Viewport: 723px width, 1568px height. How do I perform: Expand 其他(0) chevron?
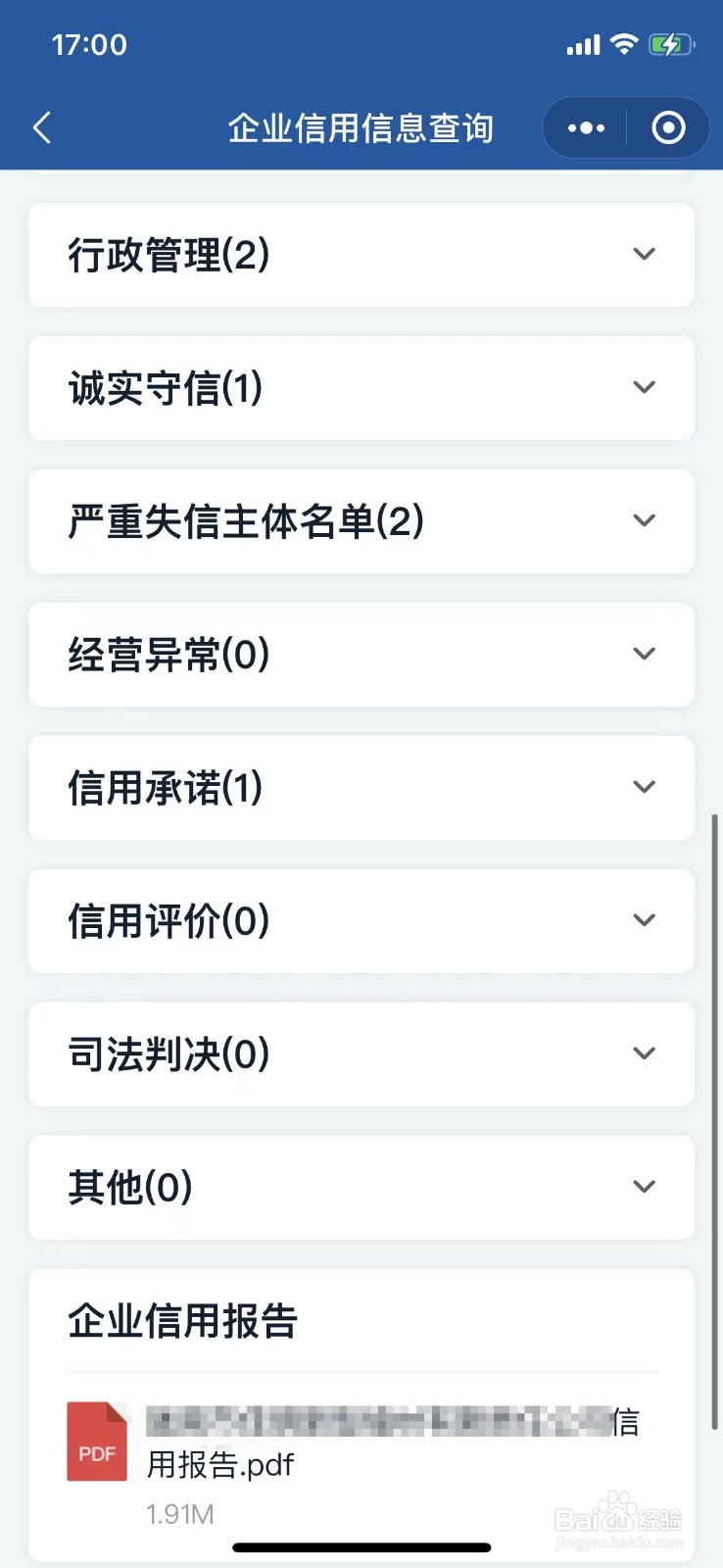pyautogui.click(x=644, y=1187)
